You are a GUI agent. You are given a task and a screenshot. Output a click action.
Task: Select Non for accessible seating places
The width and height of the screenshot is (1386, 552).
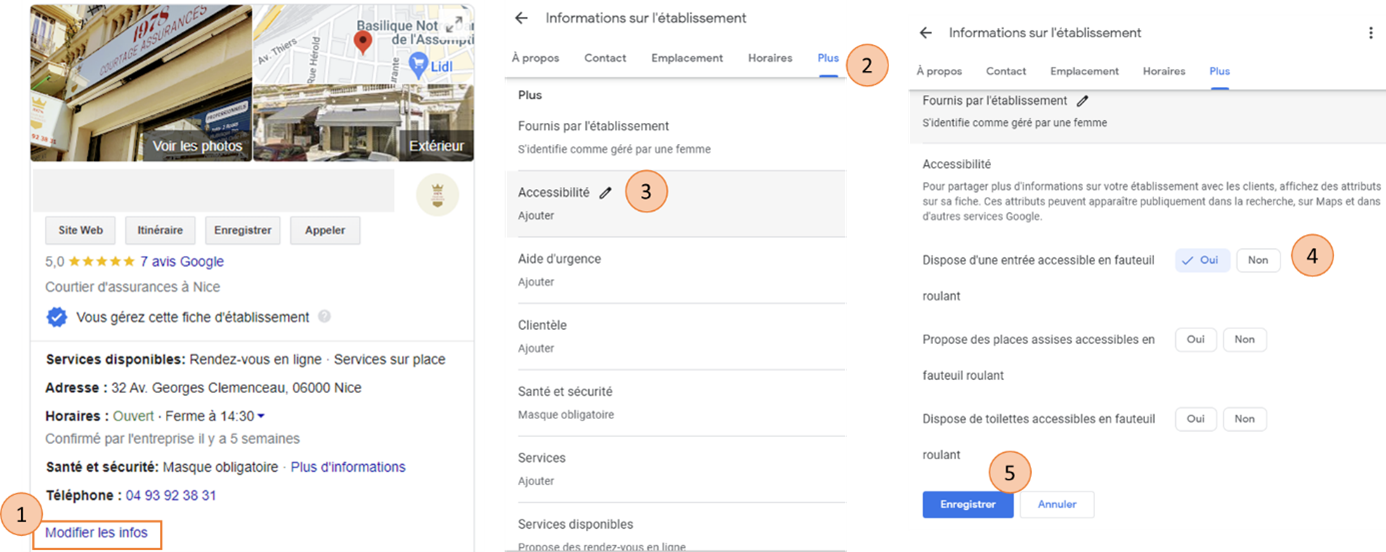(1245, 339)
